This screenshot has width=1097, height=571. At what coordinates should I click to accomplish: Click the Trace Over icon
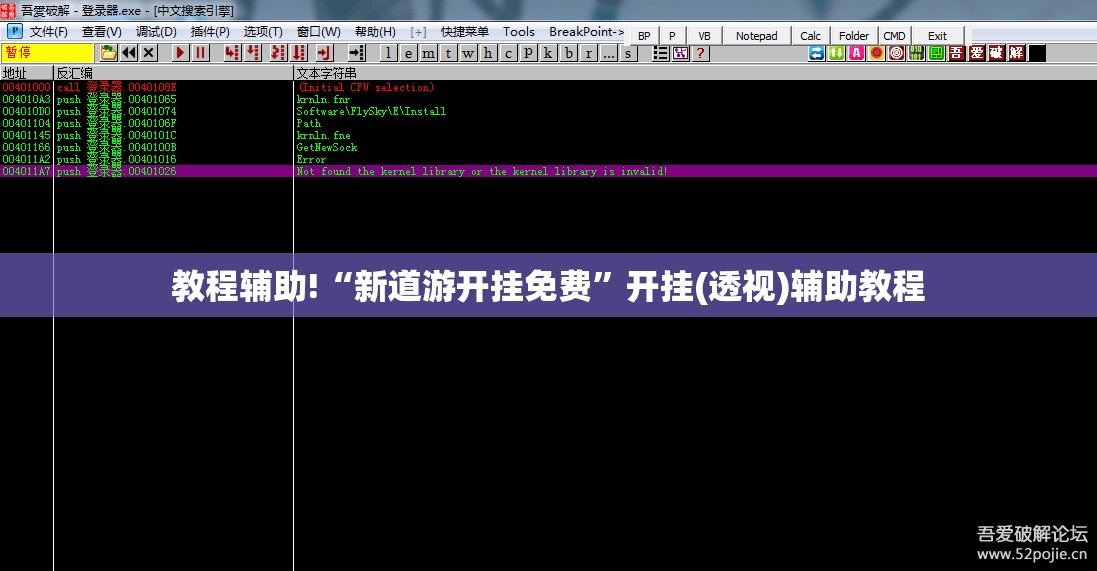coord(299,53)
